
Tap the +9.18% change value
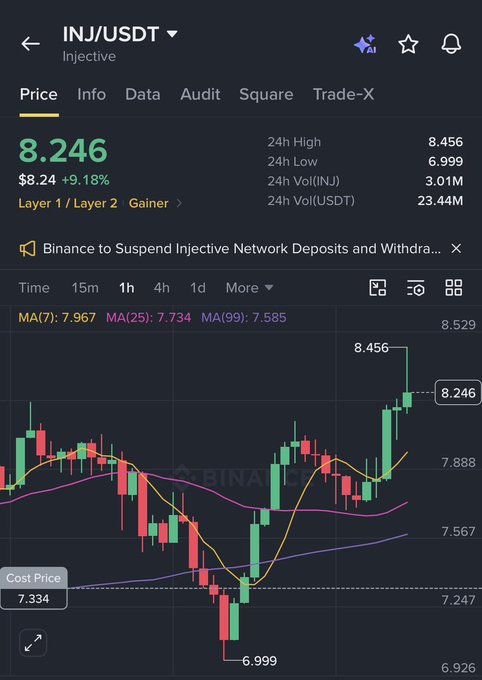coord(85,180)
